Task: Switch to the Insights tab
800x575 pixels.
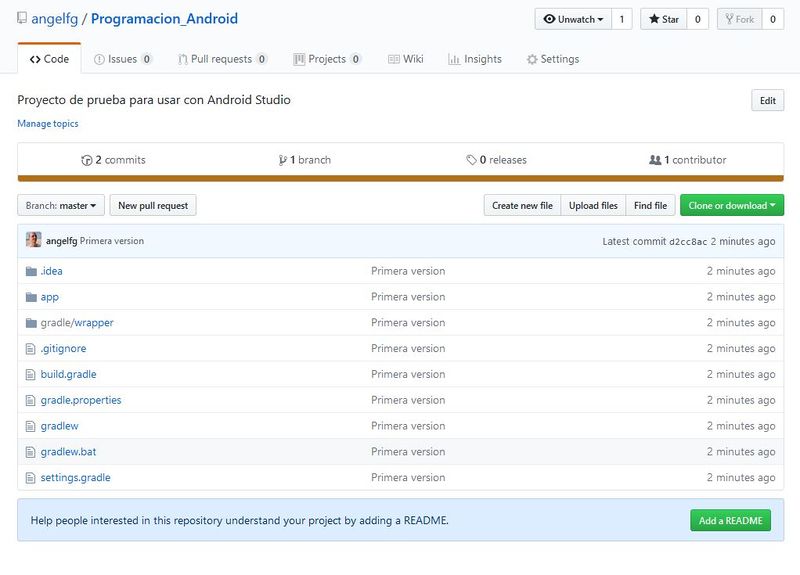Action: pyautogui.click(x=475, y=59)
